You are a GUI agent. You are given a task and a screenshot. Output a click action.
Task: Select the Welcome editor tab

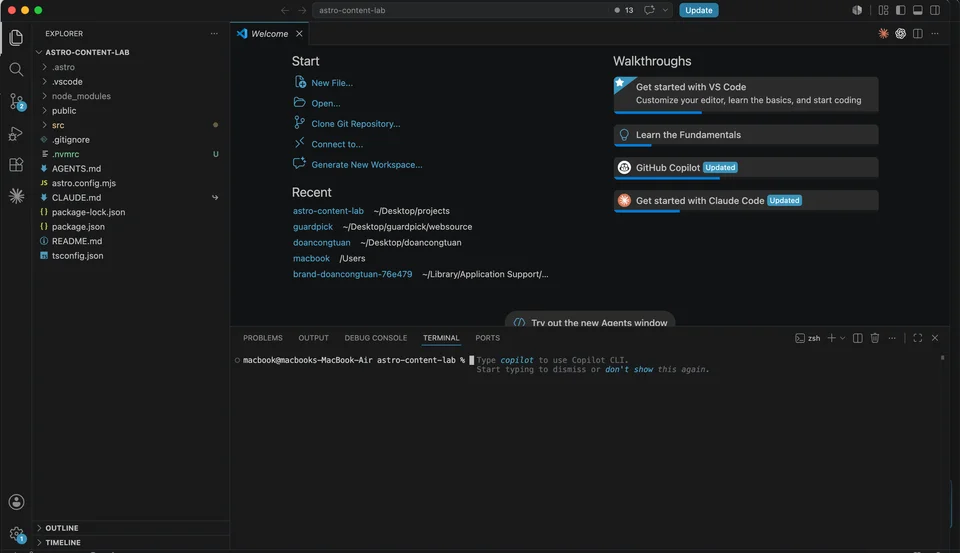click(x=269, y=34)
